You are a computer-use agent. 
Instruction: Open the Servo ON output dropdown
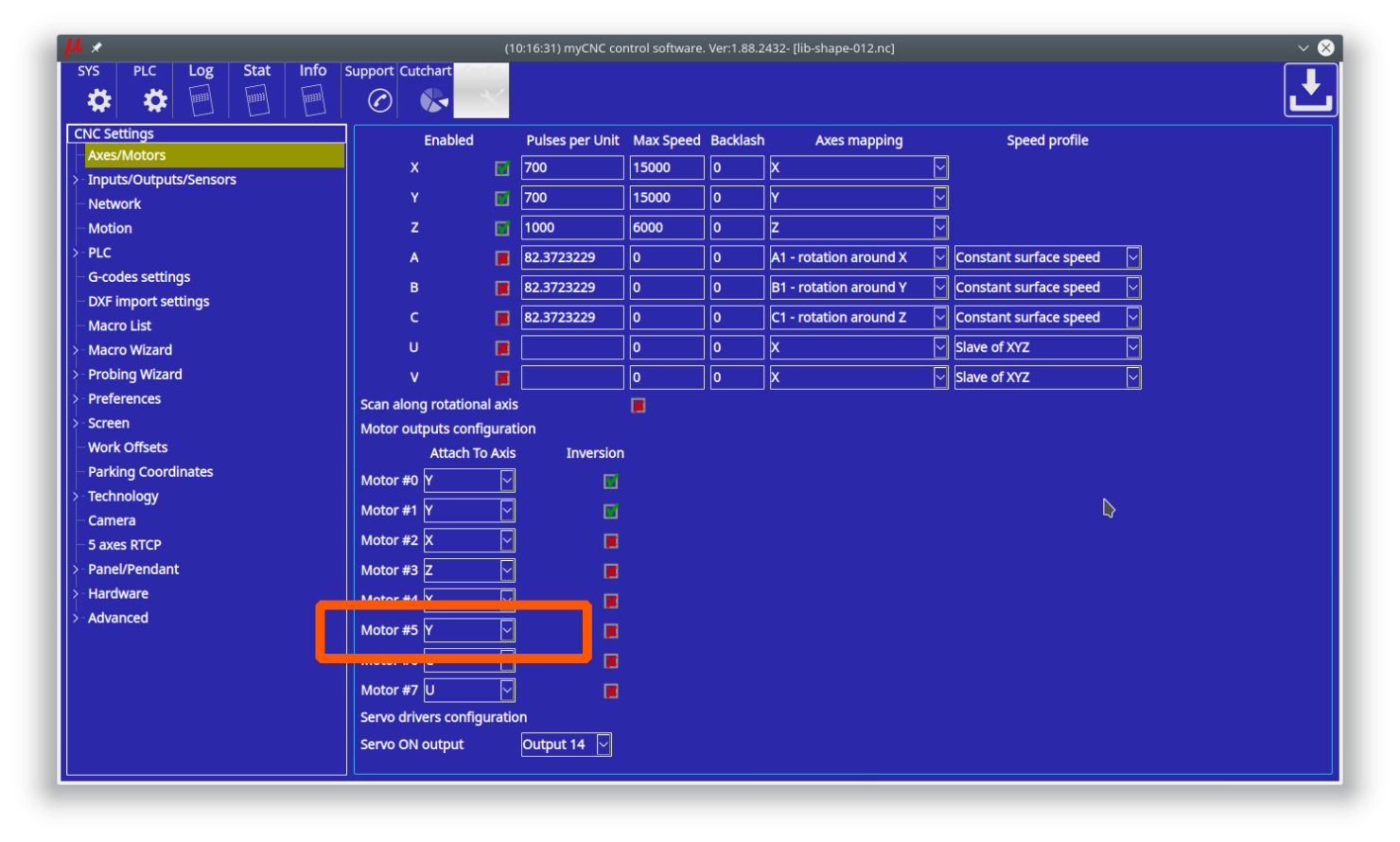click(603, 745)
